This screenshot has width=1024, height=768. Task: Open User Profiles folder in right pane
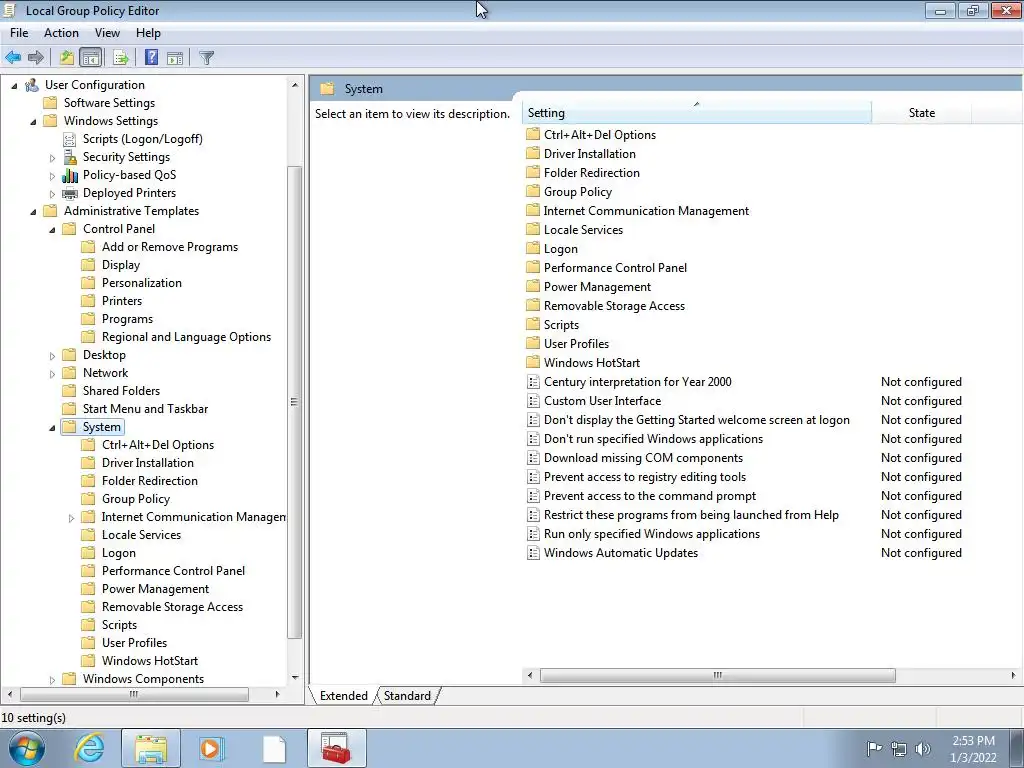coord(576,344)
